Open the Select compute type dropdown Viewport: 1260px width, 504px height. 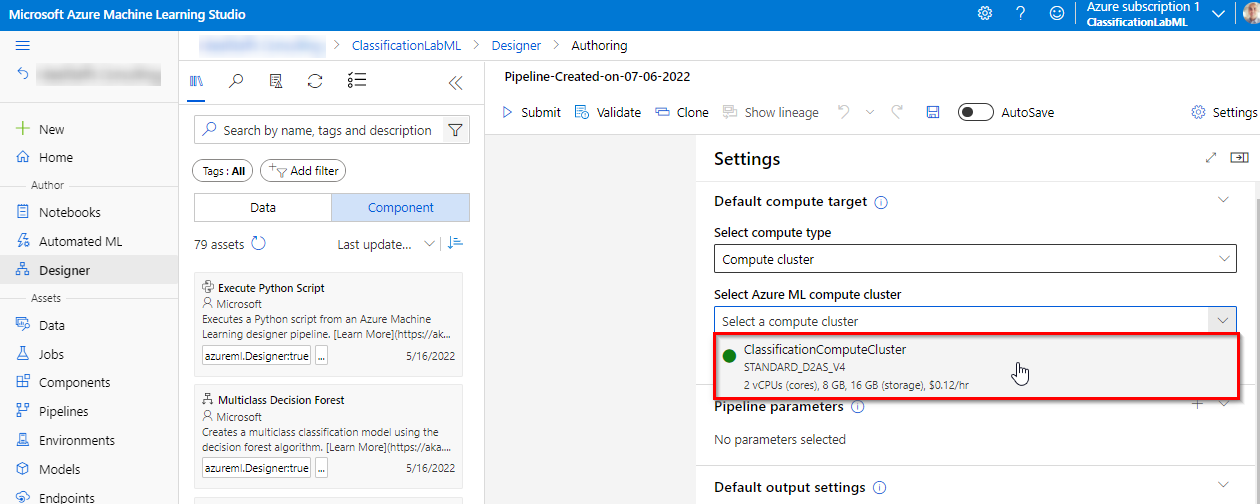976,259
